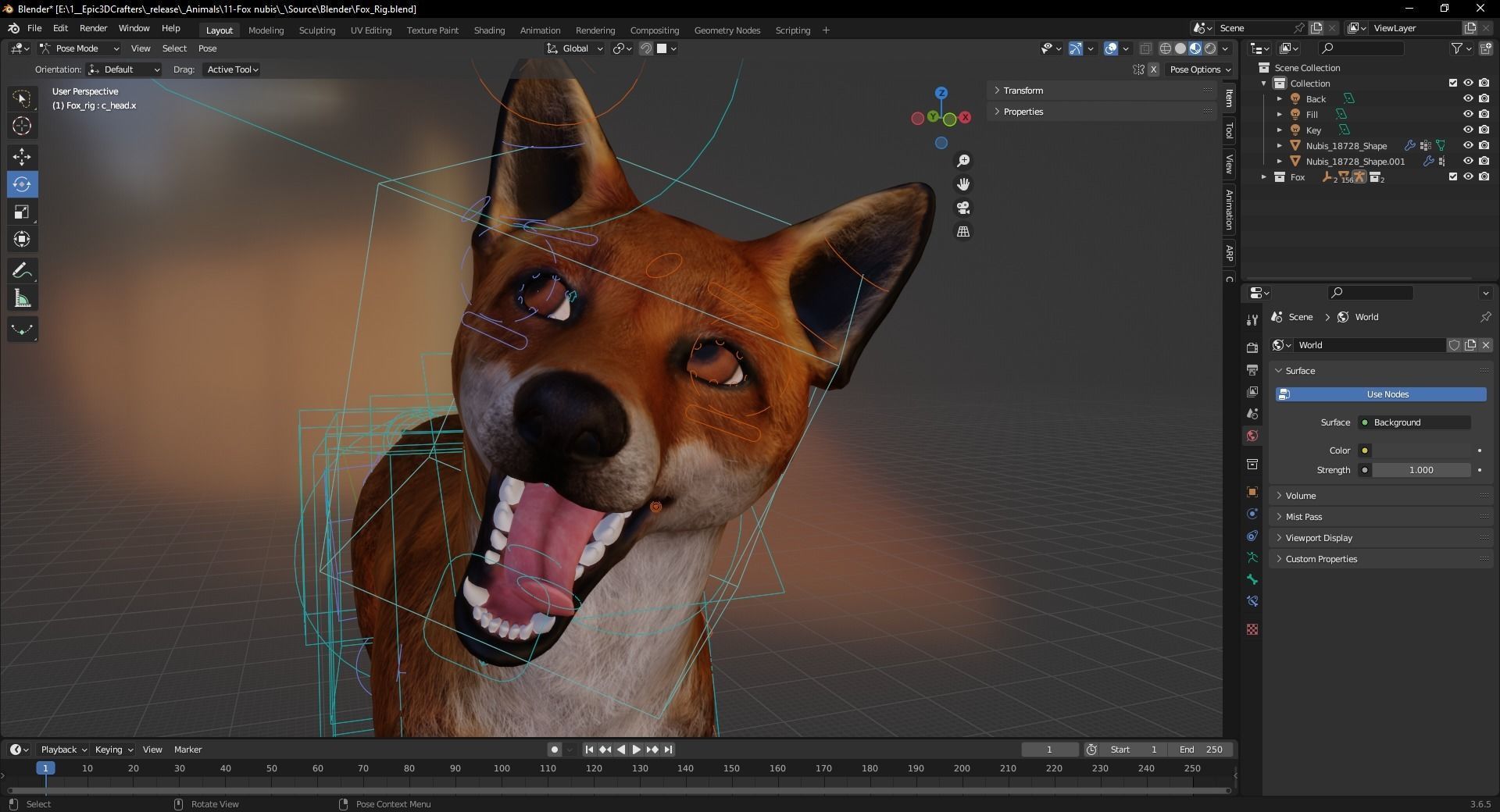Open the Bone Constraints properties tab icon
1500x812 pixels.
tap(1252, 601)
